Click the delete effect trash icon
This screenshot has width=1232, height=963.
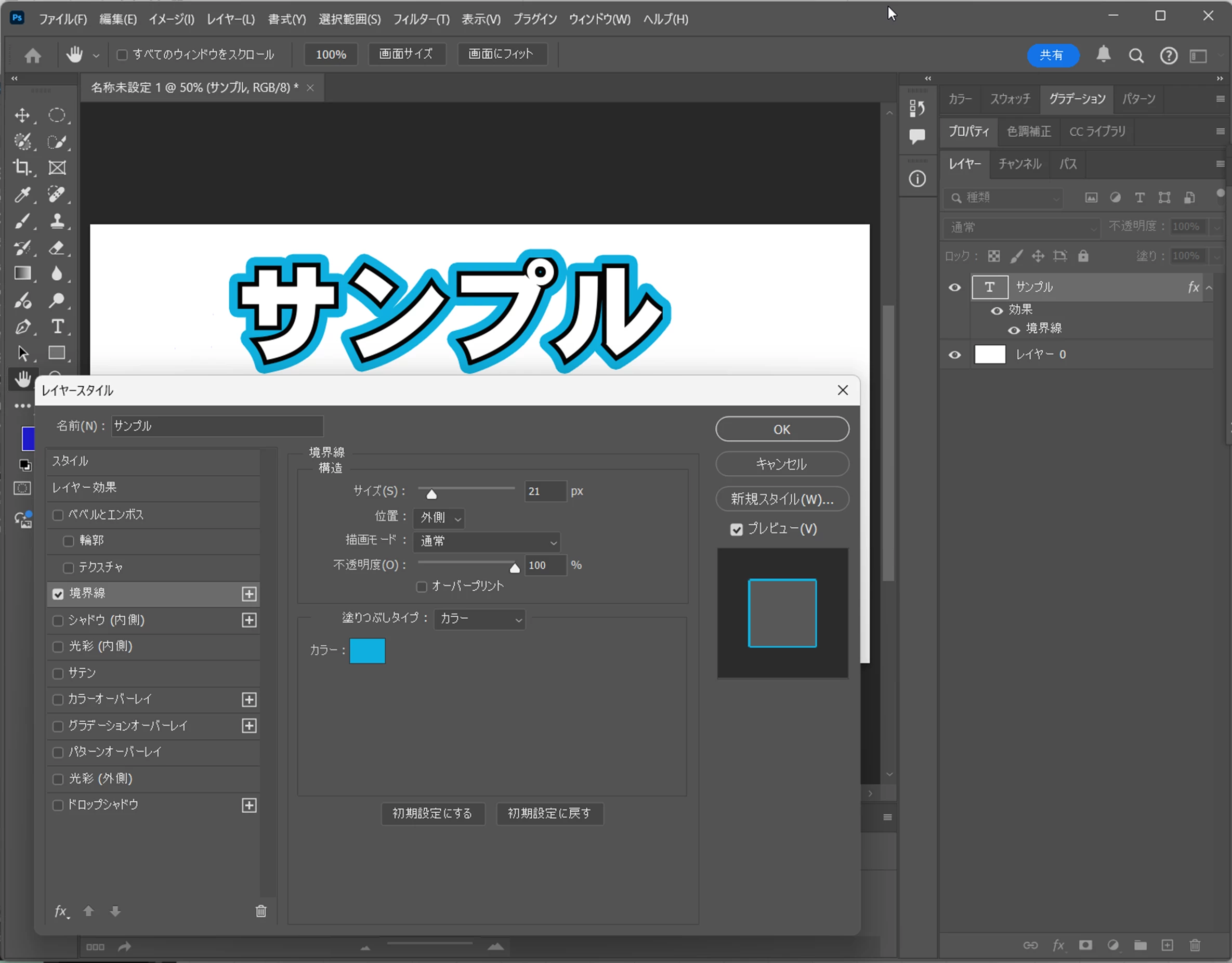(260, 911)
